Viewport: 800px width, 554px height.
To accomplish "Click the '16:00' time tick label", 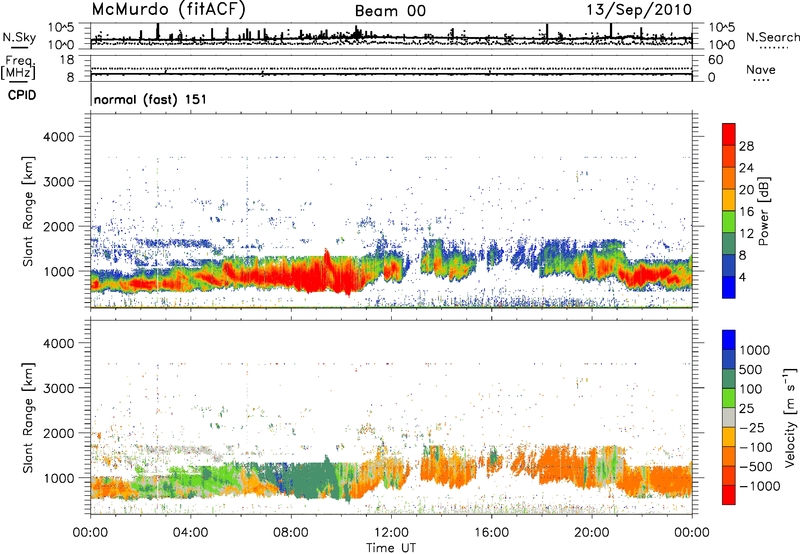I will pyautogui.click(x=491, y=533).
